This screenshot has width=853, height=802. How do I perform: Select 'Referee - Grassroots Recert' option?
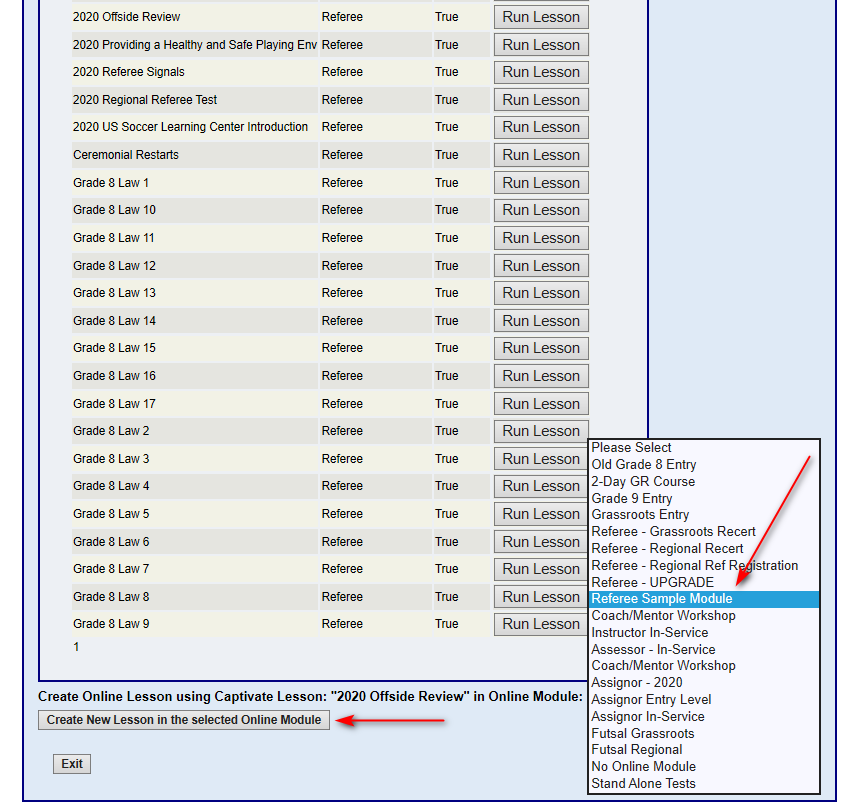tap(704, 532)
